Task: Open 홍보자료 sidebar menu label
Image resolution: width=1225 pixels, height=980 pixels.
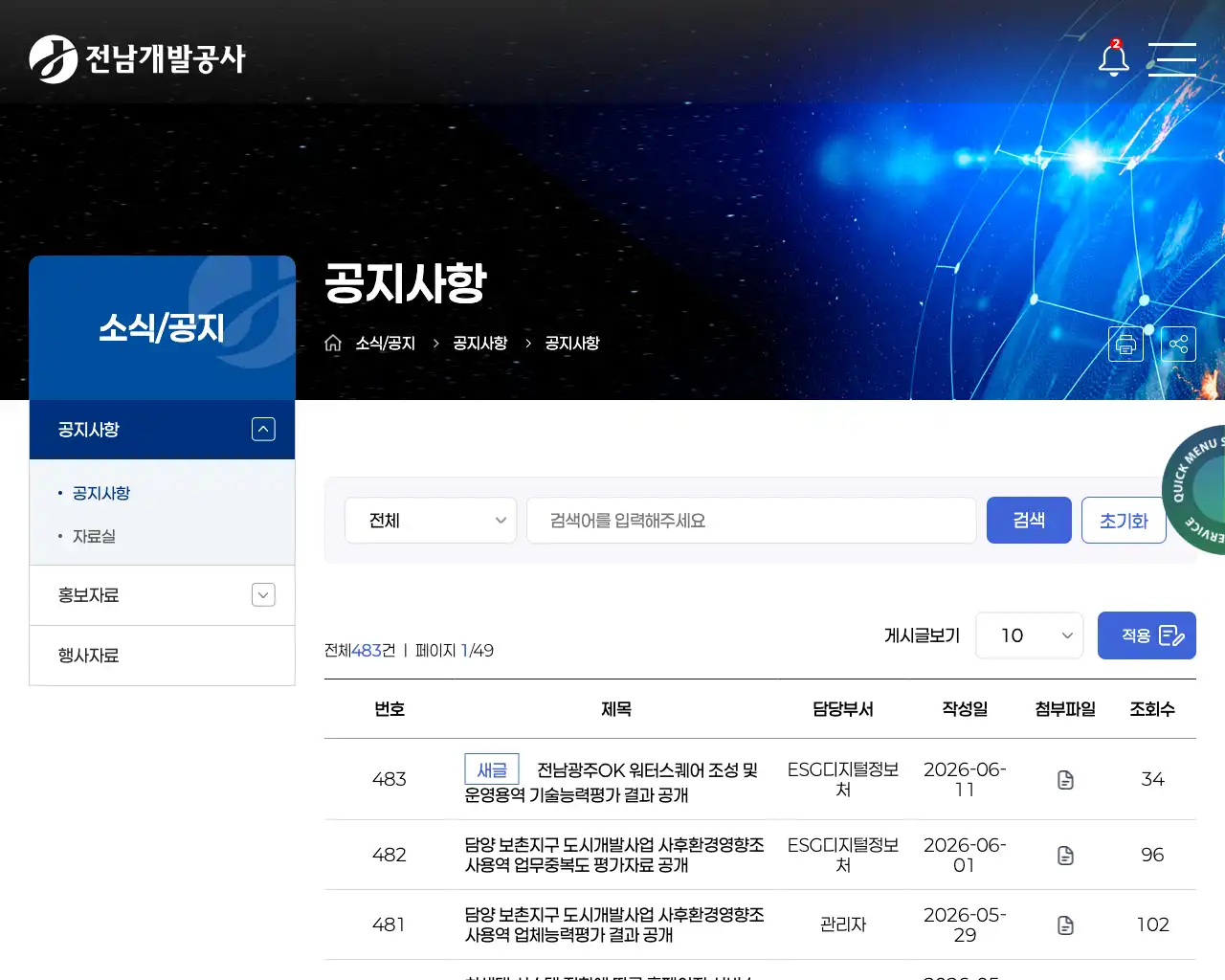Action: (x=89, y=595)
